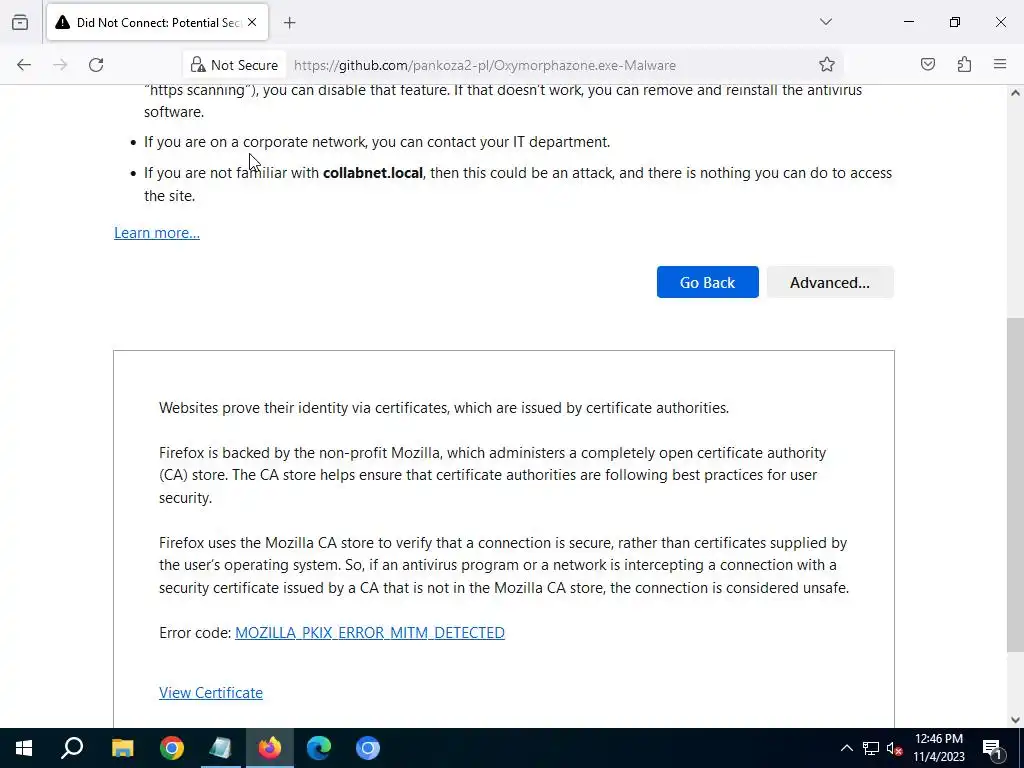The height and width of the screenshot is (768, 1024).
Task: Open MOZILLA_PKIX_ERROR_MITM_DETECTED error code link
Action: click(x=370, y=632)
